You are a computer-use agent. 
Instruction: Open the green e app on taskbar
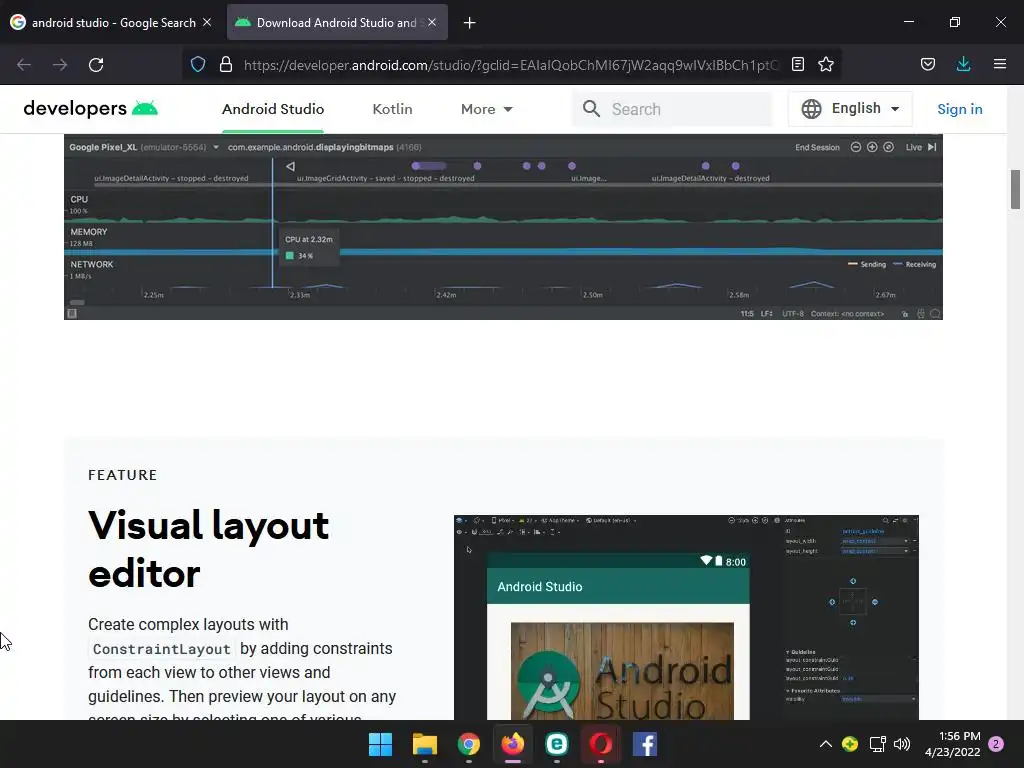click(x=556, y=744)
